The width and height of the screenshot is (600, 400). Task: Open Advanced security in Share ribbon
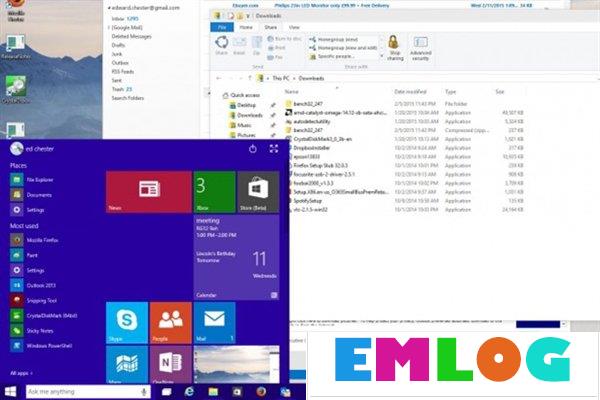pos(420,48)
